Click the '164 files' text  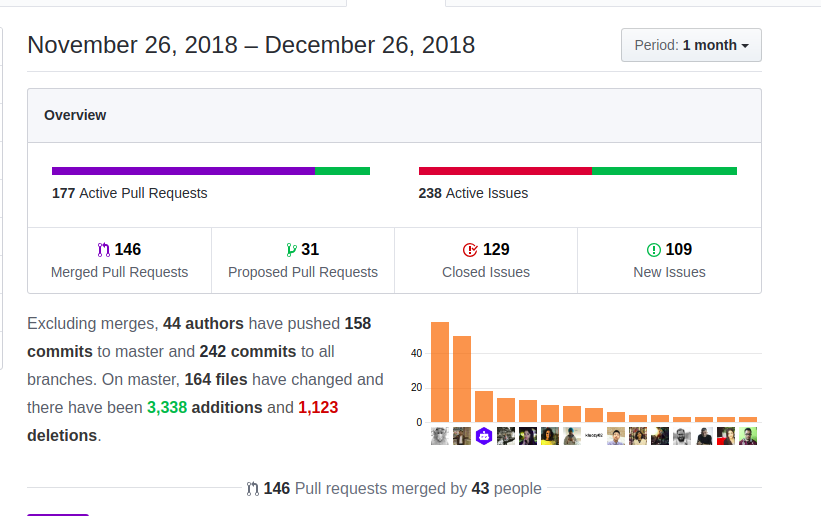(x=216, y=379)
